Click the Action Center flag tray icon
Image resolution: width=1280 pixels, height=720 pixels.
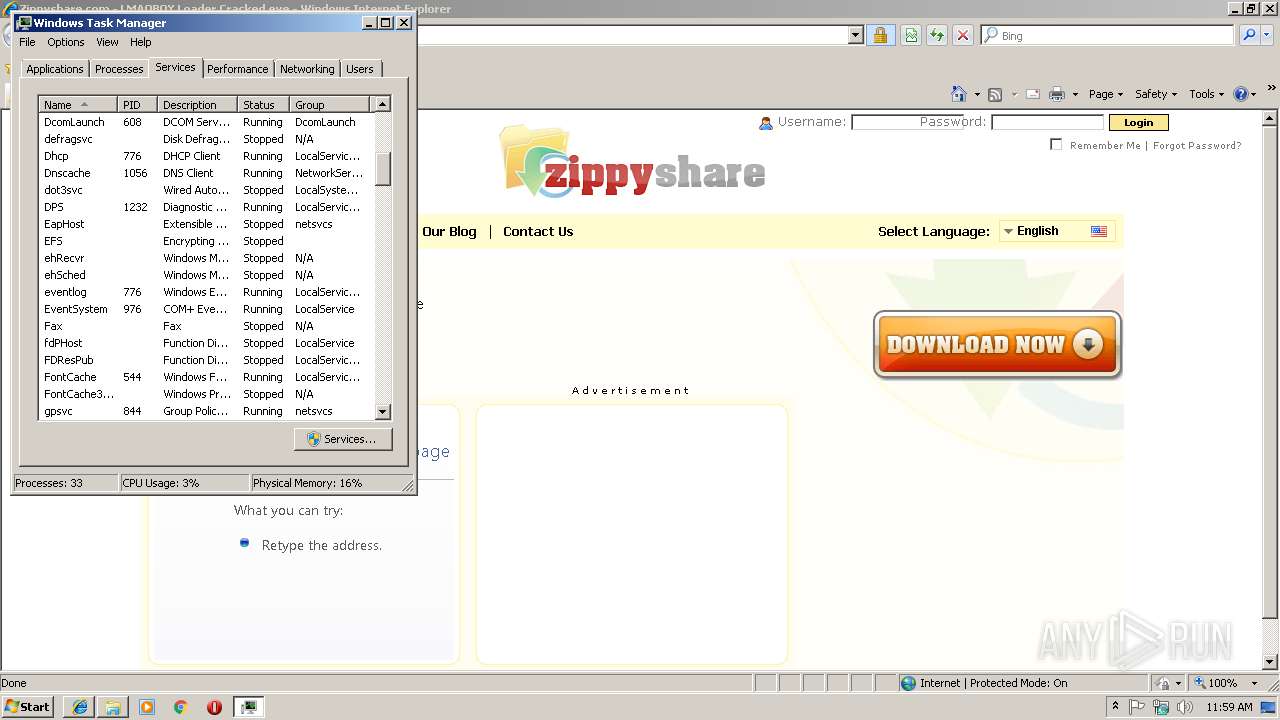click(1137, 706)
